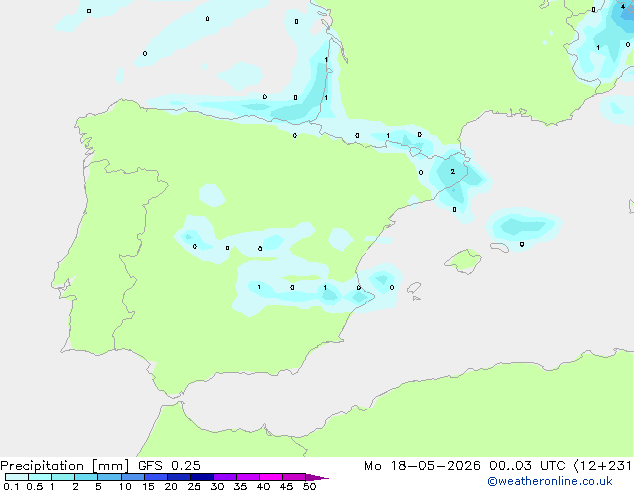Click the 'GFS 0.25' model label
This screenshot has height=490, width=634.
169,466
